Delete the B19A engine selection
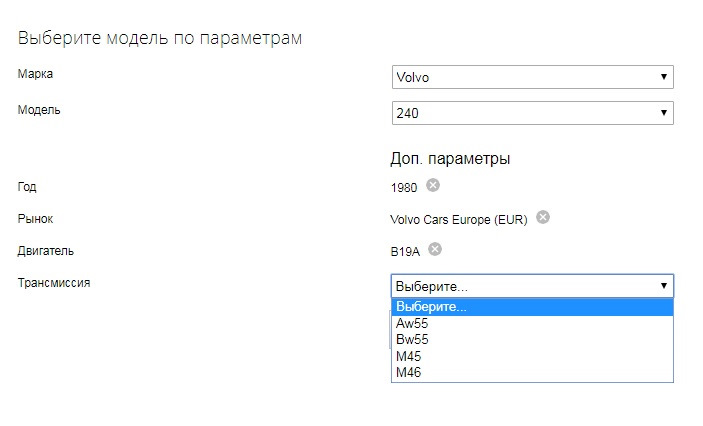 (435, 249)
